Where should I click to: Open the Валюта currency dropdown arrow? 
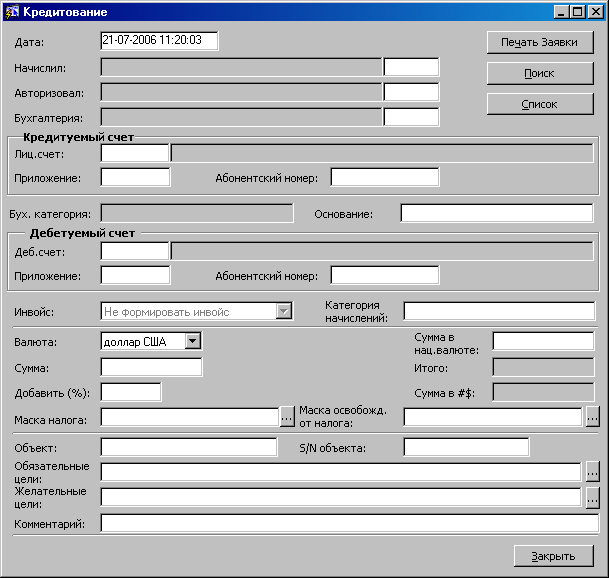click(x=193, y=341)
